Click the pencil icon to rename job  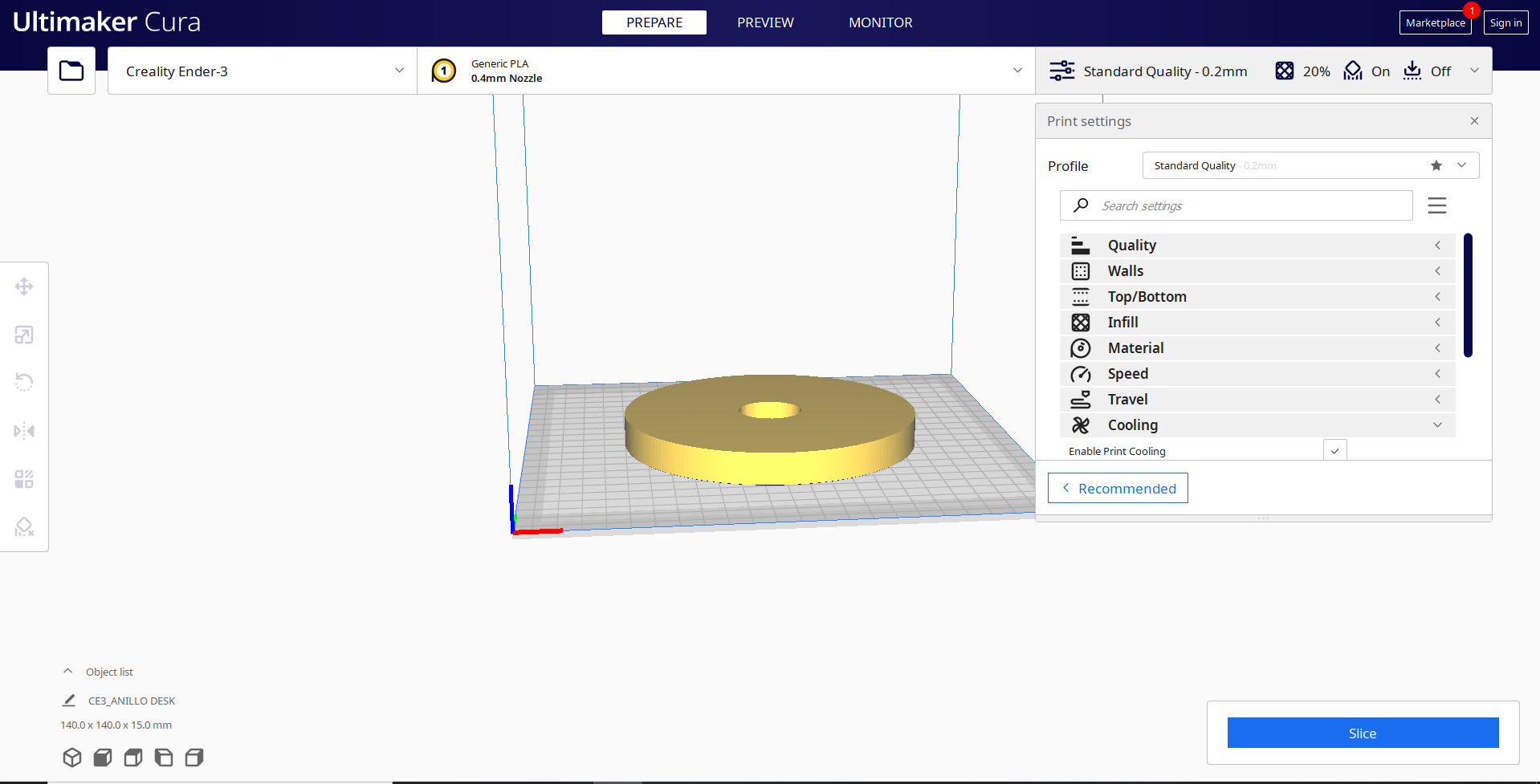point(69,701)
